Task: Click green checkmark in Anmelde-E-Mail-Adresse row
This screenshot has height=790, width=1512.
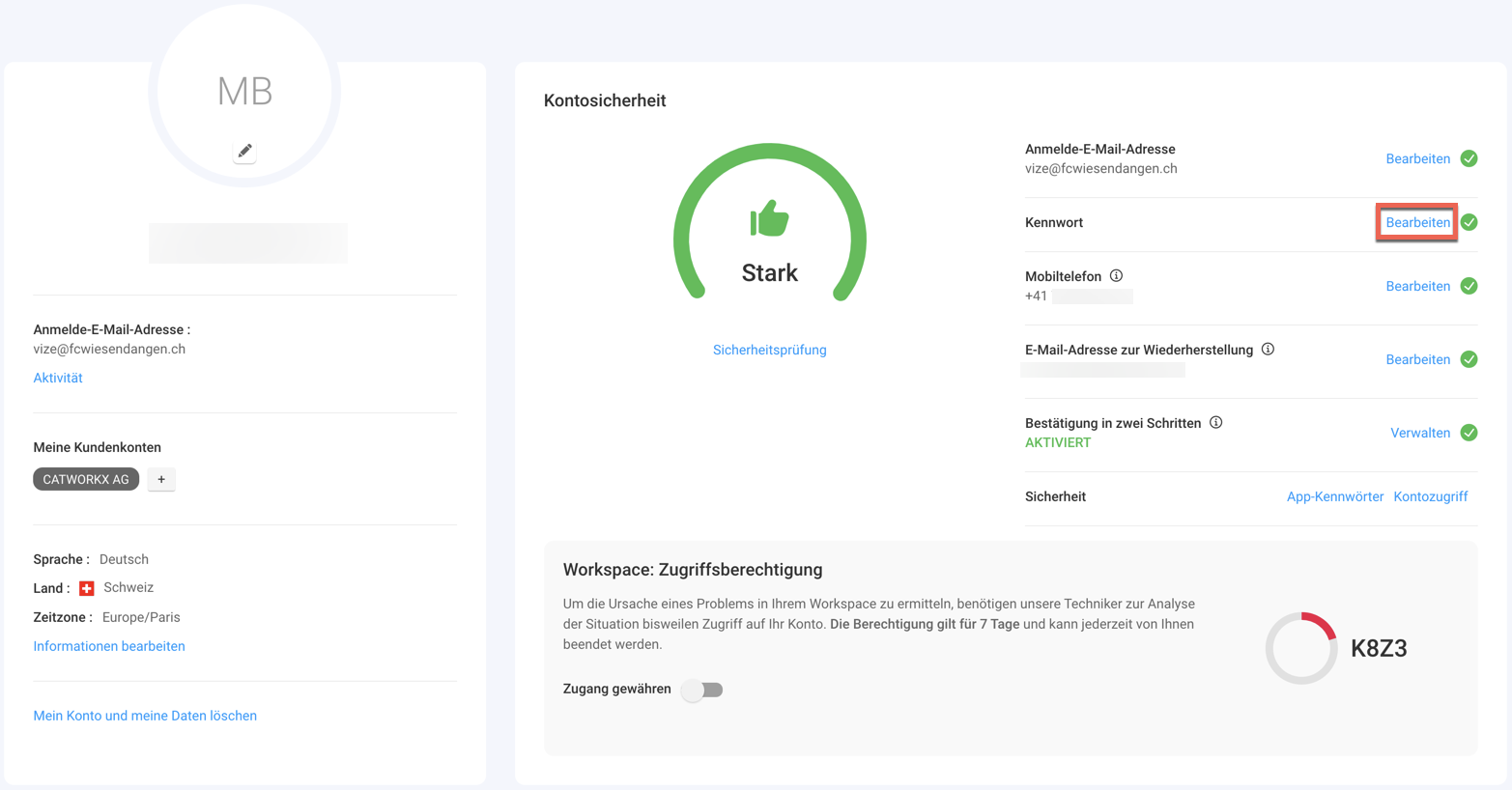Action: coord(1469,159)
